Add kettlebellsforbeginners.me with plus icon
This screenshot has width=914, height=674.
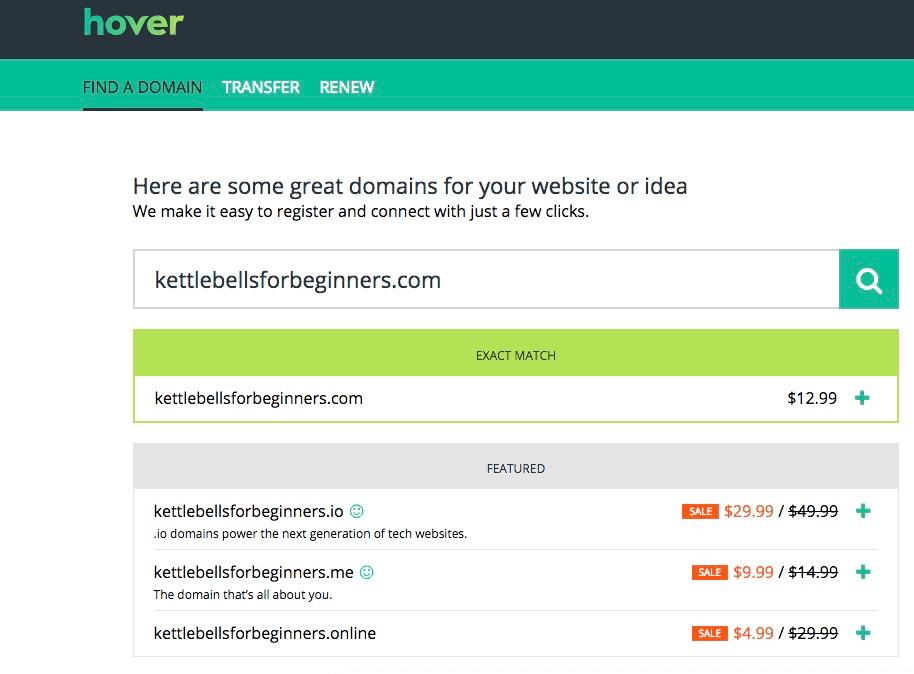(863, 572)
